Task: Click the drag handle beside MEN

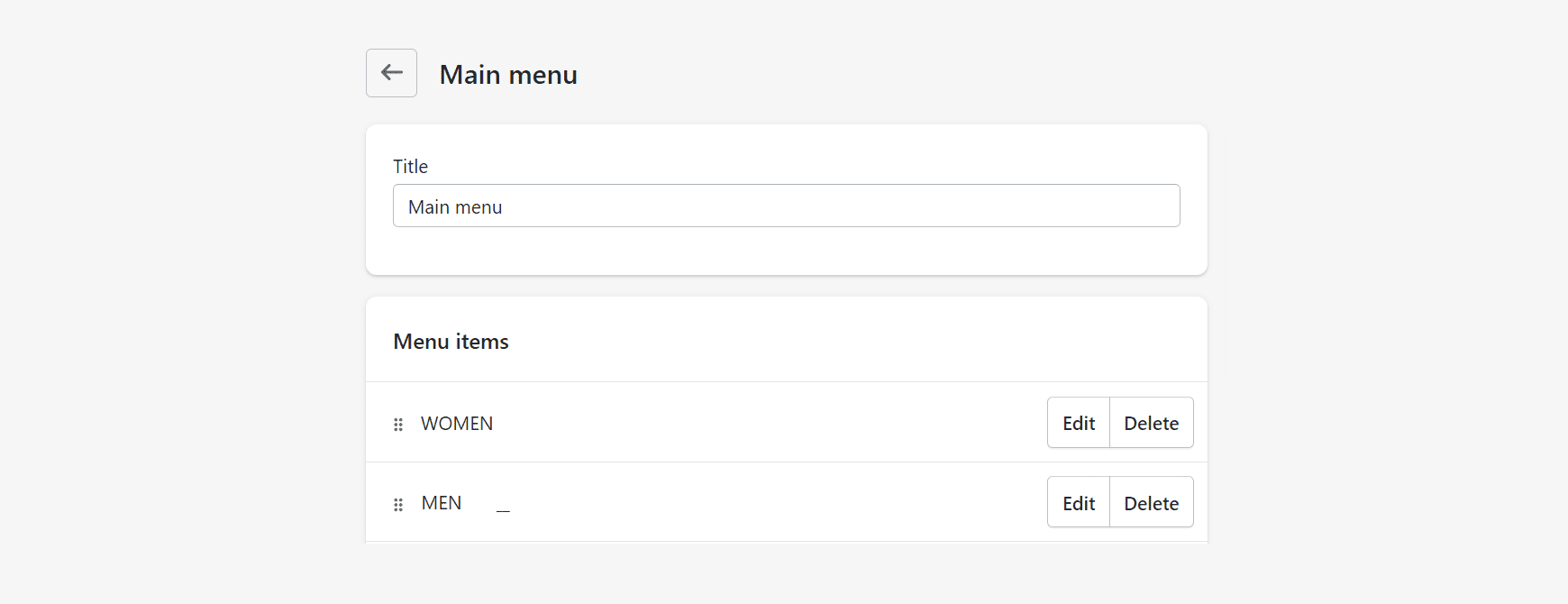Action: 398,505
